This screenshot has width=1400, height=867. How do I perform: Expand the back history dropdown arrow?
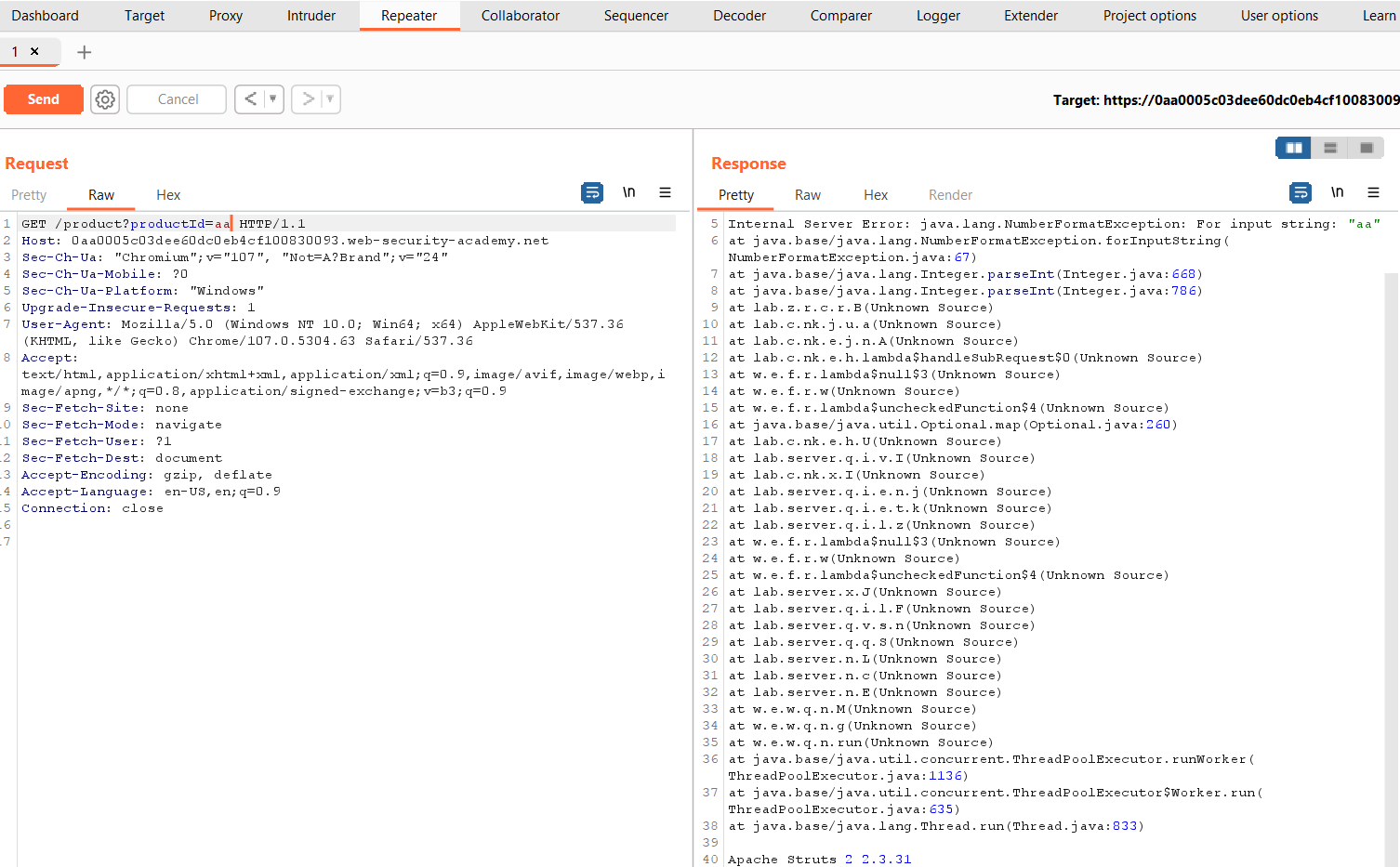coord(272,99)
